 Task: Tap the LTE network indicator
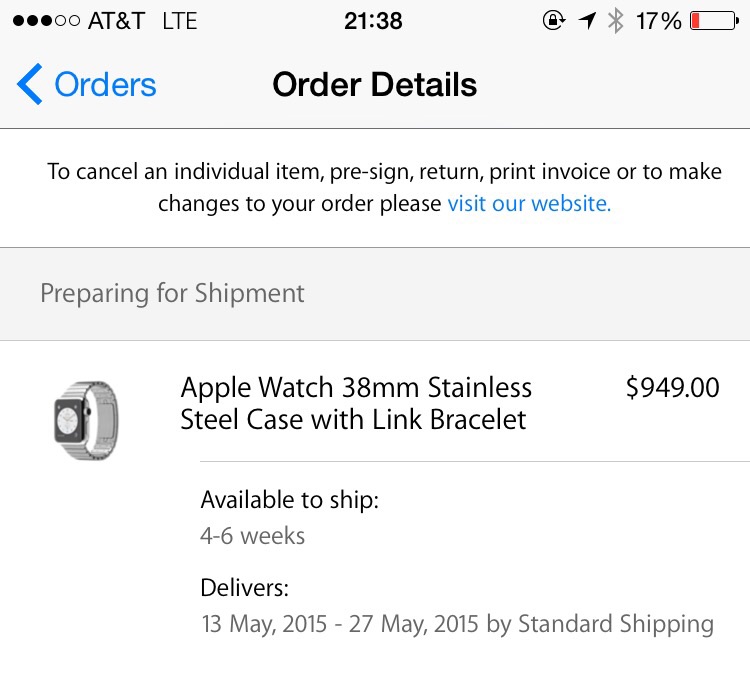(x=181, y=21)
